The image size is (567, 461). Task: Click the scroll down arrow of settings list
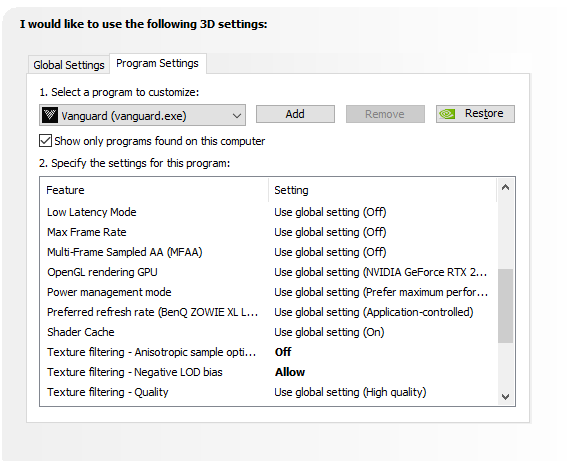(506, 397)
